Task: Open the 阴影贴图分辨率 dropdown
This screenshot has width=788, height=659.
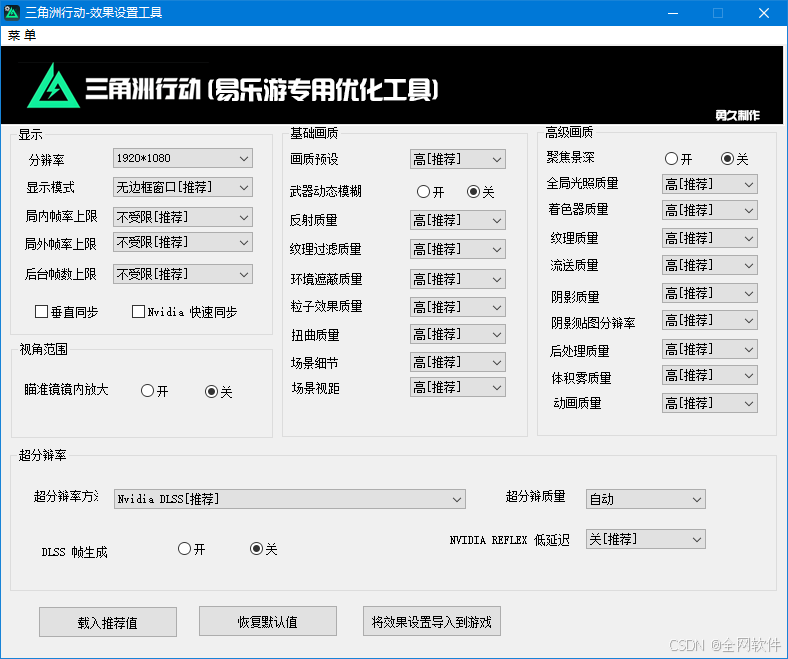Action: coord(710,321)
